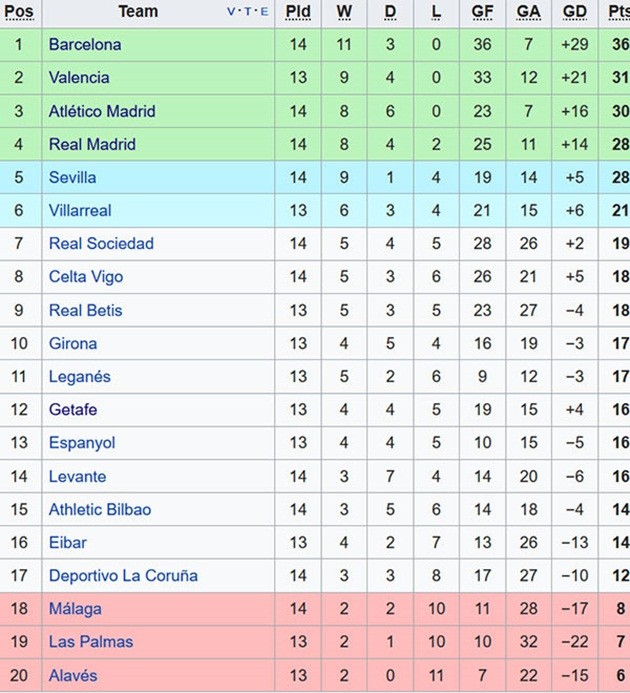
Task: Open the Valencia team page
Action: pos(79,78)
